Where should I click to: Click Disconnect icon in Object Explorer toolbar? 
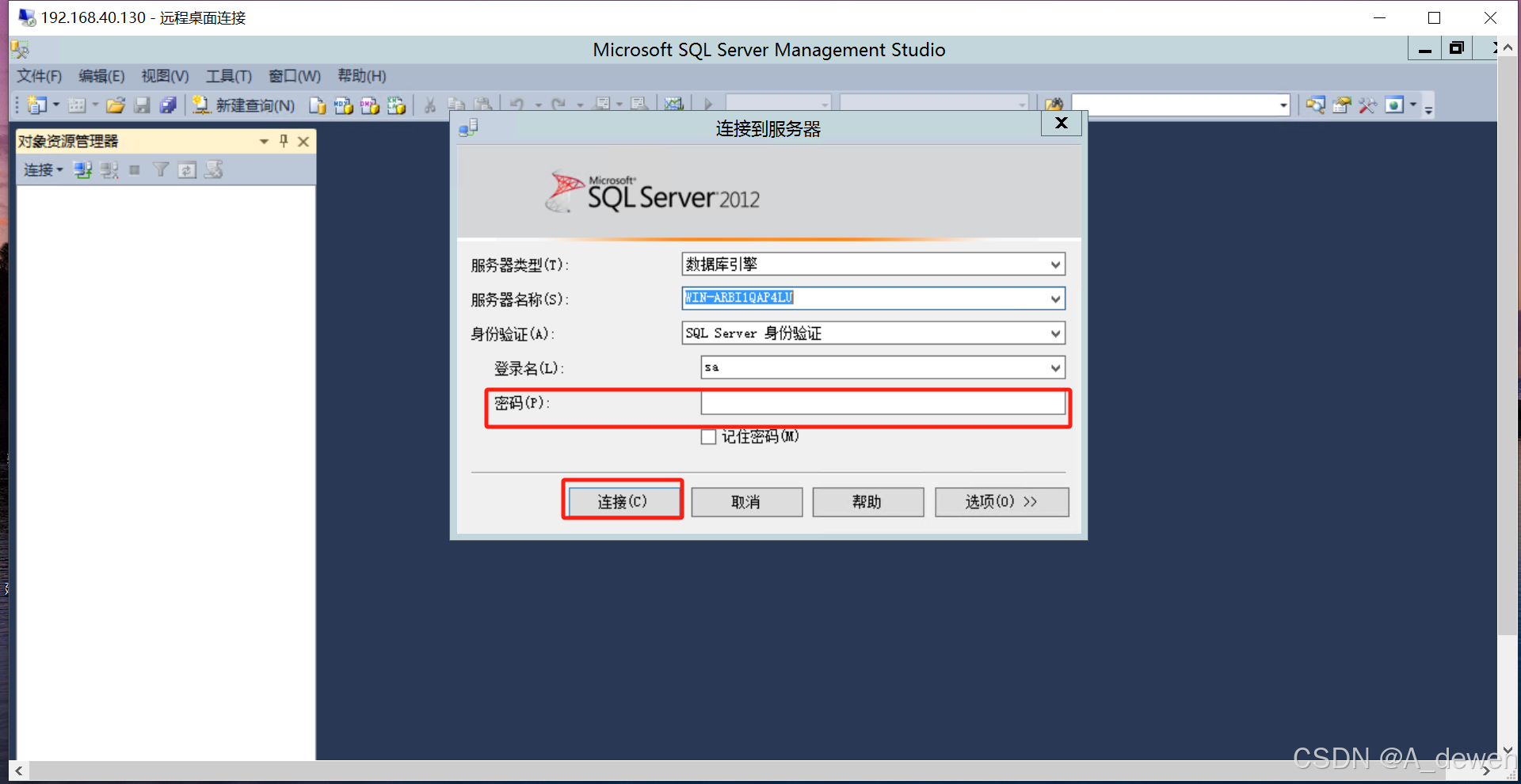[x=109, y=169]
